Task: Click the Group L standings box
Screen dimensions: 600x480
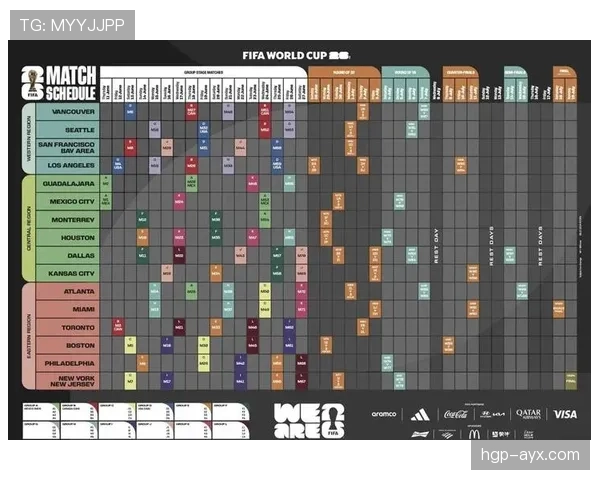Action: (x=231, y=431)
